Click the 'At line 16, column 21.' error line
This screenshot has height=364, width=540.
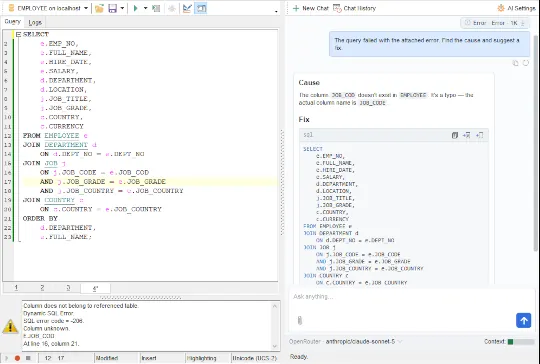51,344
